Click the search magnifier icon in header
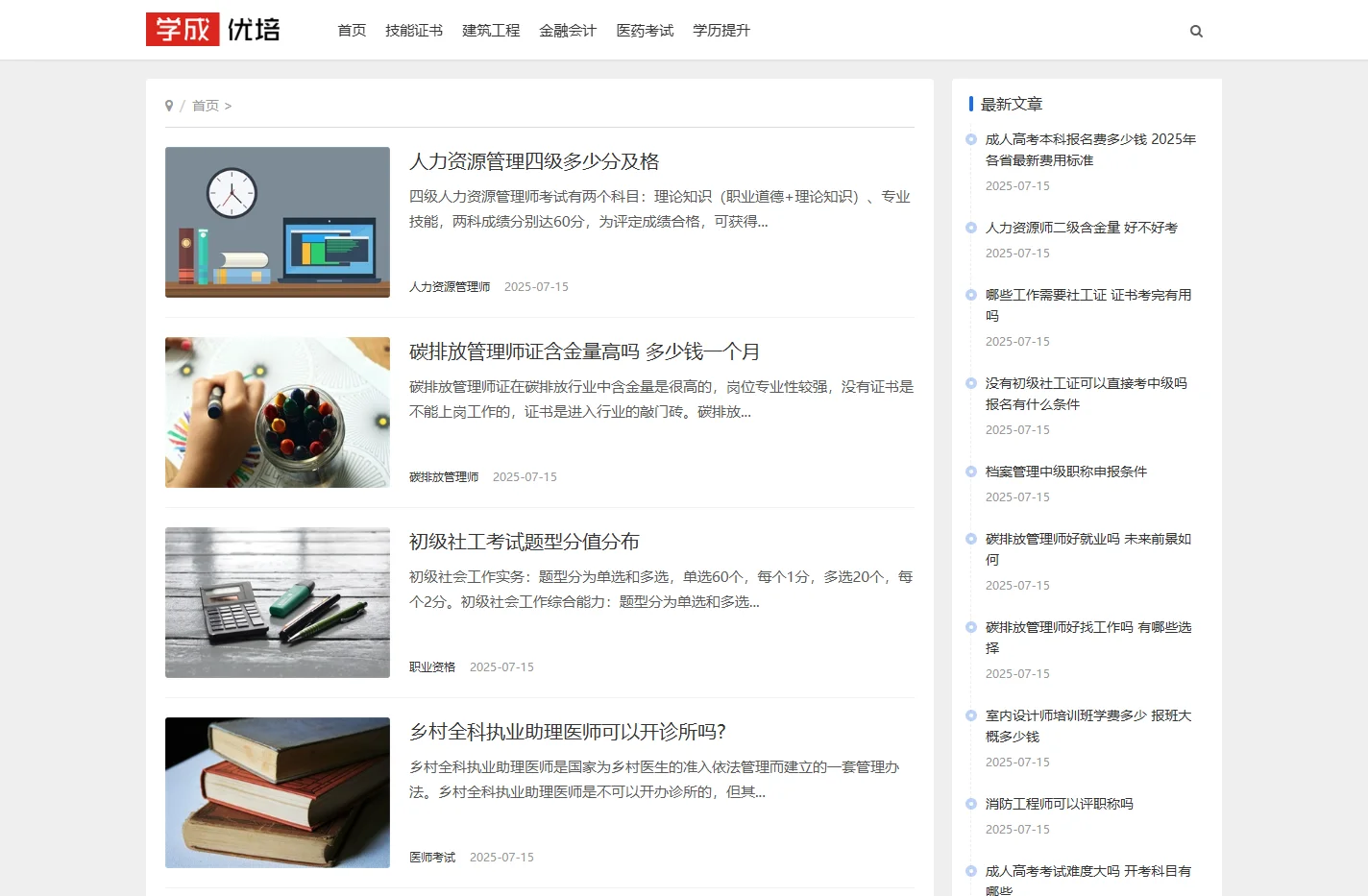1368x896 pixels. tap(1196, 31)
